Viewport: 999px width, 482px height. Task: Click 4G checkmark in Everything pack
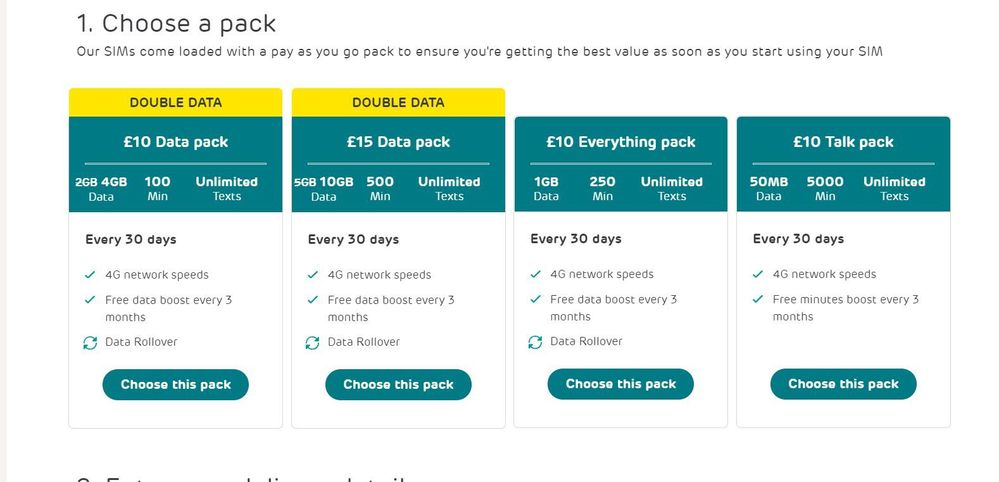pyautogui.click(x=535, y=274)
